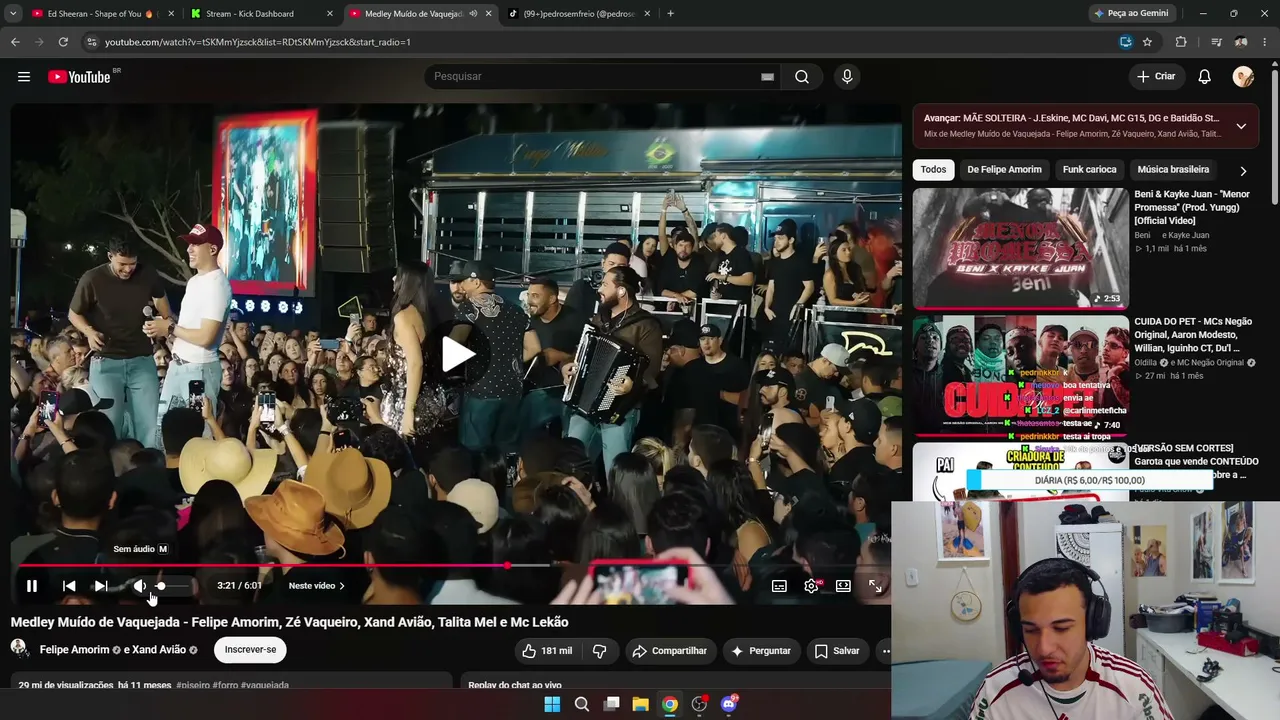Click the #vaquejada hashtag
This screenshot has height=720, width=1280.
265,685
